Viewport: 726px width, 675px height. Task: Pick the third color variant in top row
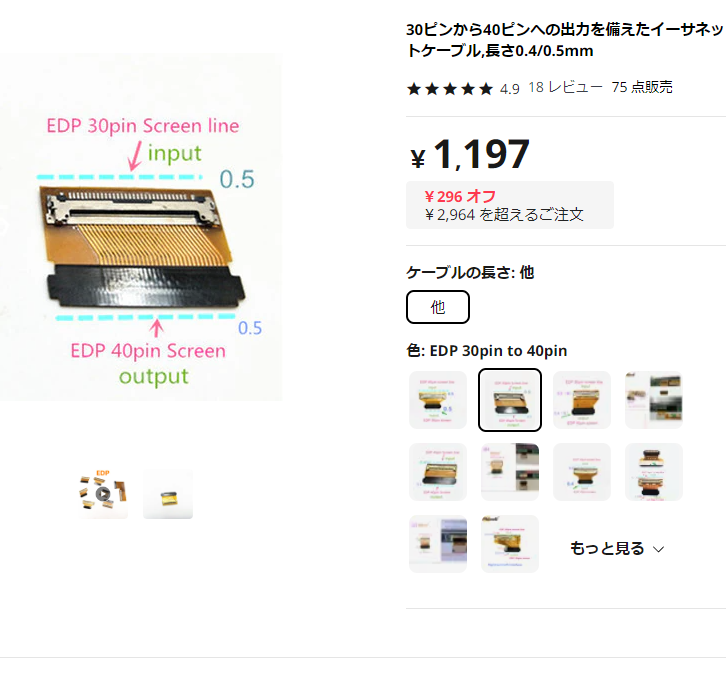(x=582, y=400)
